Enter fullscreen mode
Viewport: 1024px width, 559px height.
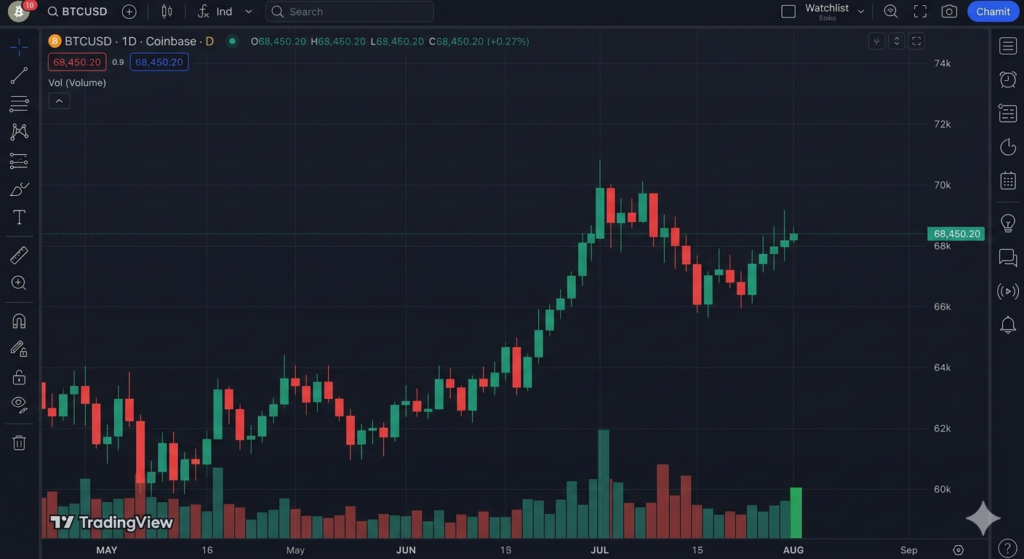pyautogui.click(x=920, y=12)
